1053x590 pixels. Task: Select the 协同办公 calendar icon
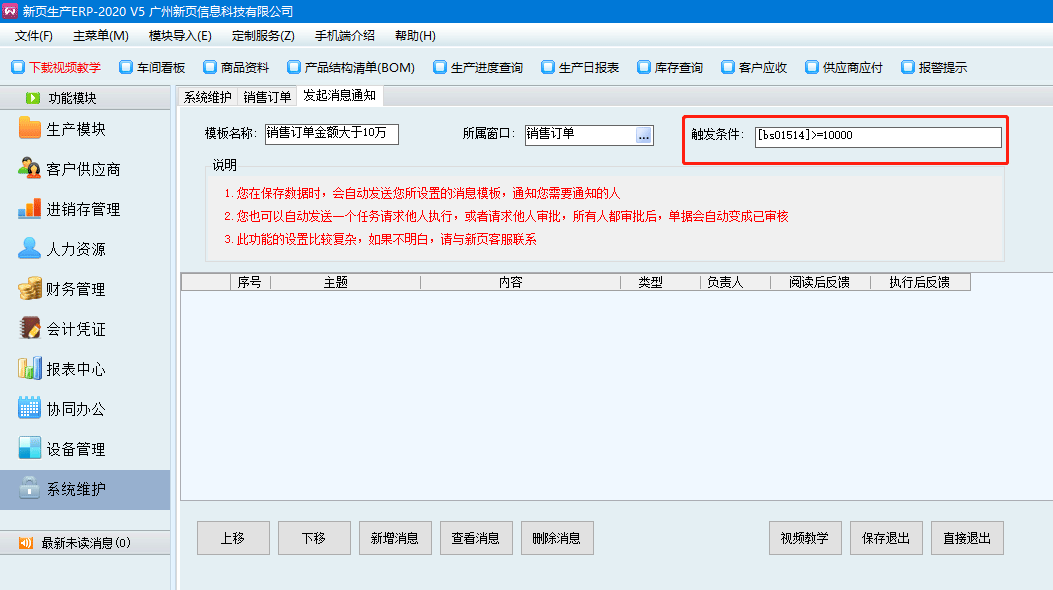click(x=30, y=409)
